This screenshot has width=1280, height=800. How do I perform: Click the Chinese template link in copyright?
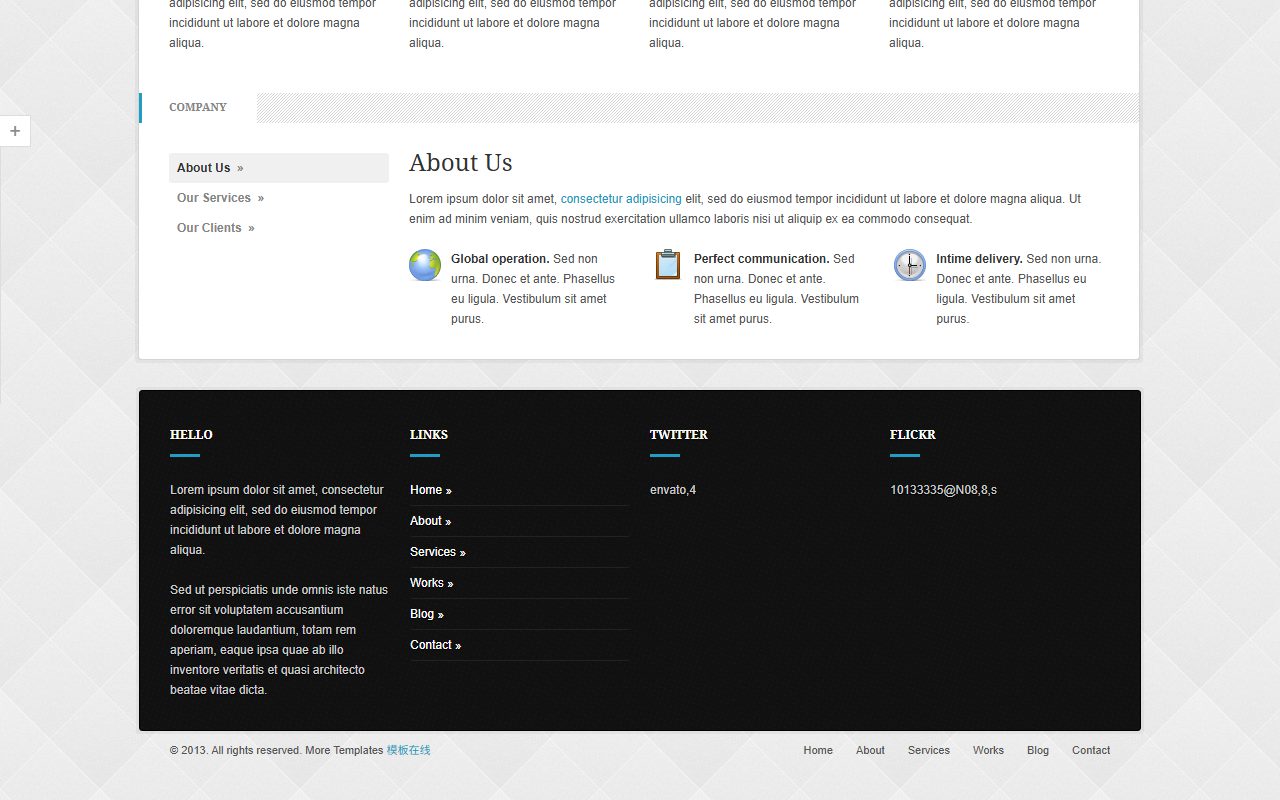409,750
